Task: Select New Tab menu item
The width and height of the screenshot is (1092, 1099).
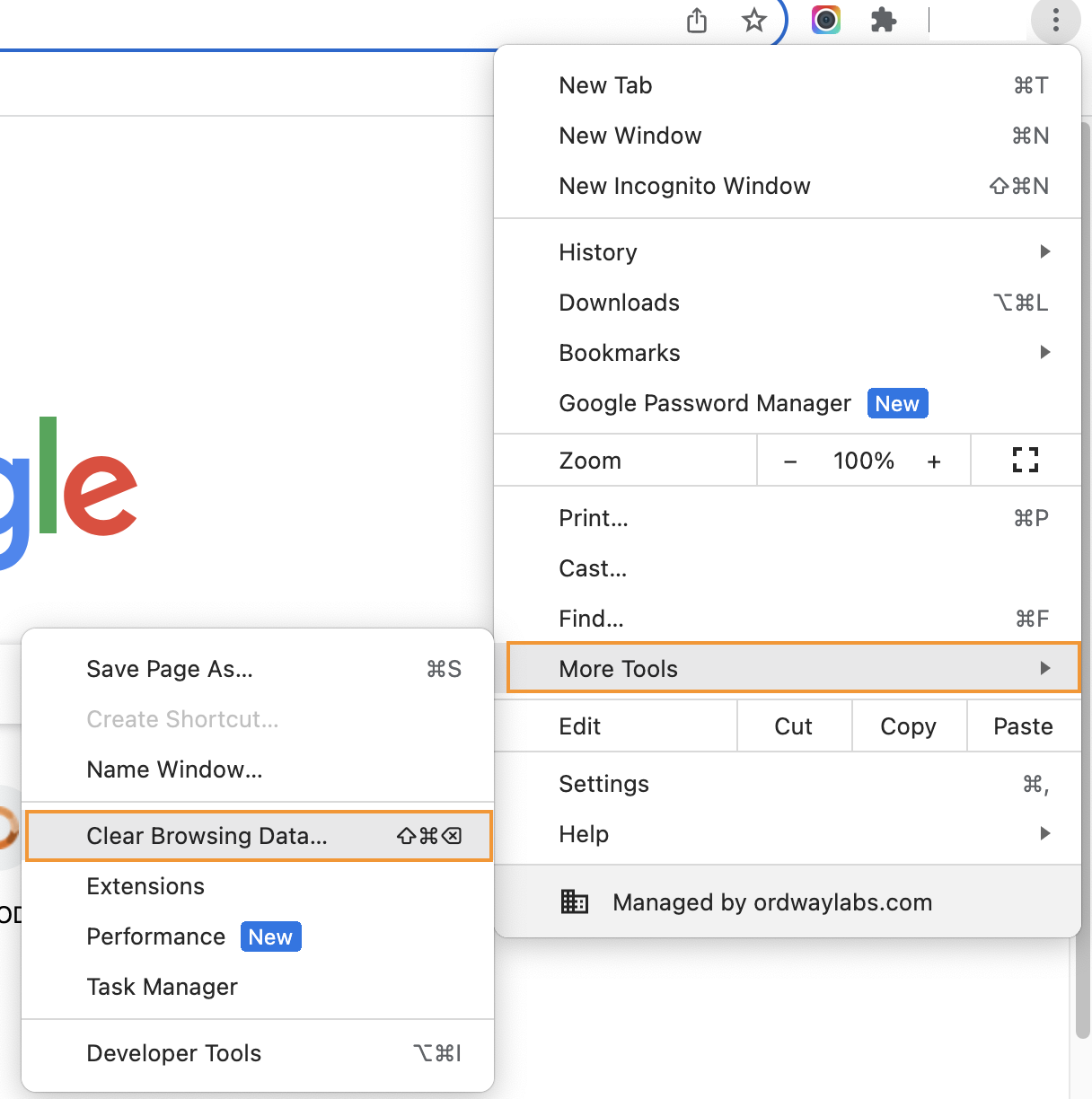Action: pos(787,85)
